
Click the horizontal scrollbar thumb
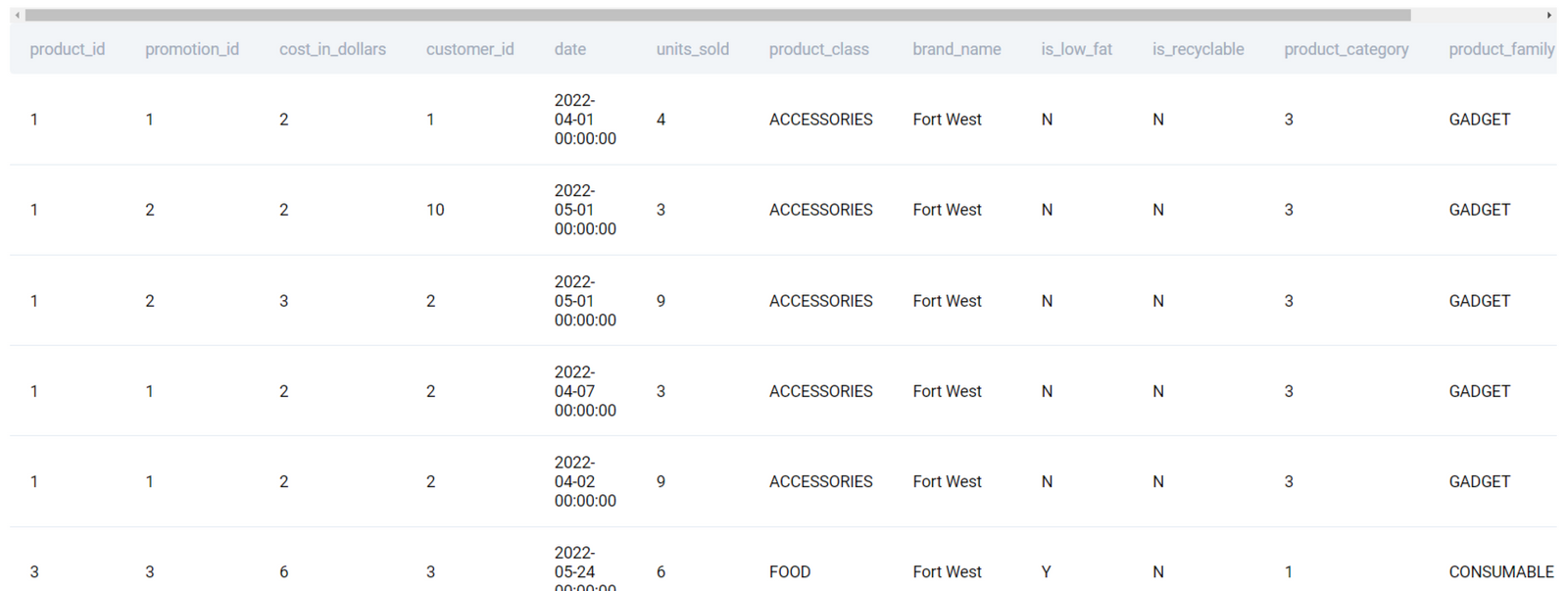(717, 16)
